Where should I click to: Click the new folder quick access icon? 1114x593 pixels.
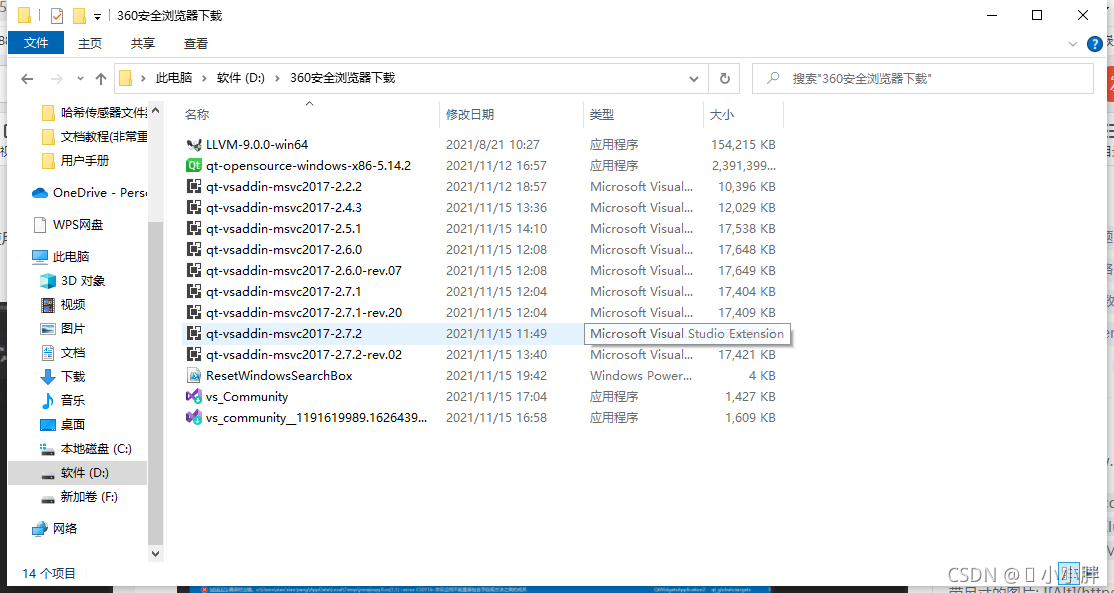[79, 16]
